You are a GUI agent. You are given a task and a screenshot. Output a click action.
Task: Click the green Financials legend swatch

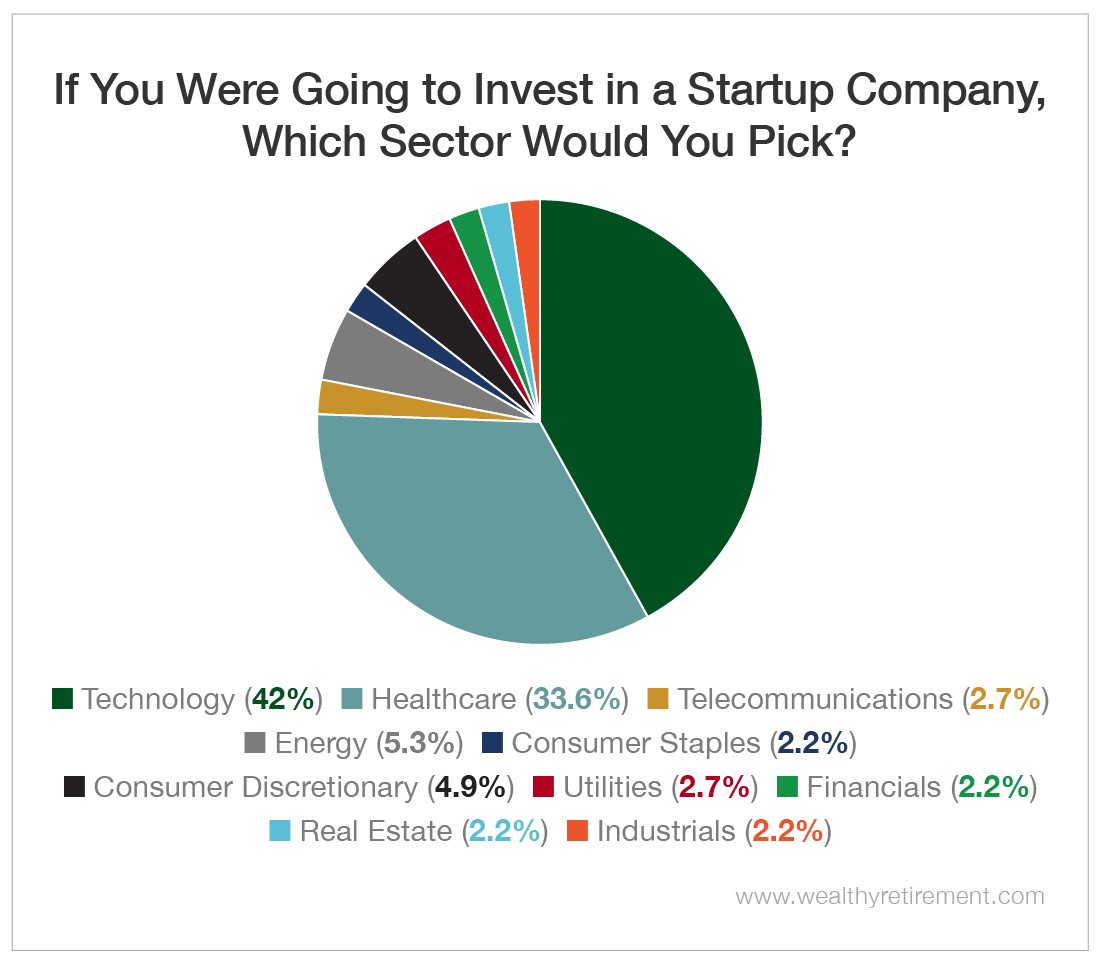[x=788, y=786]
